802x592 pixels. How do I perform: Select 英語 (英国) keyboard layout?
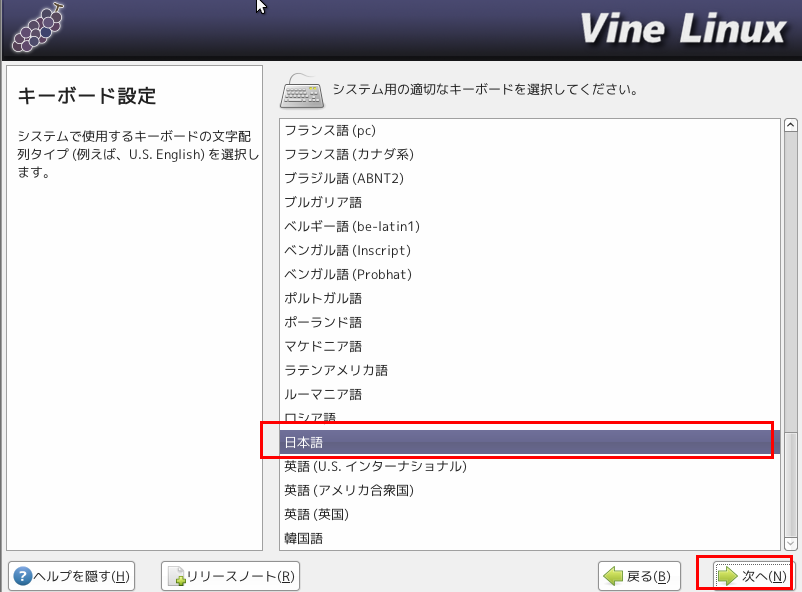click(x=530, y=514)
